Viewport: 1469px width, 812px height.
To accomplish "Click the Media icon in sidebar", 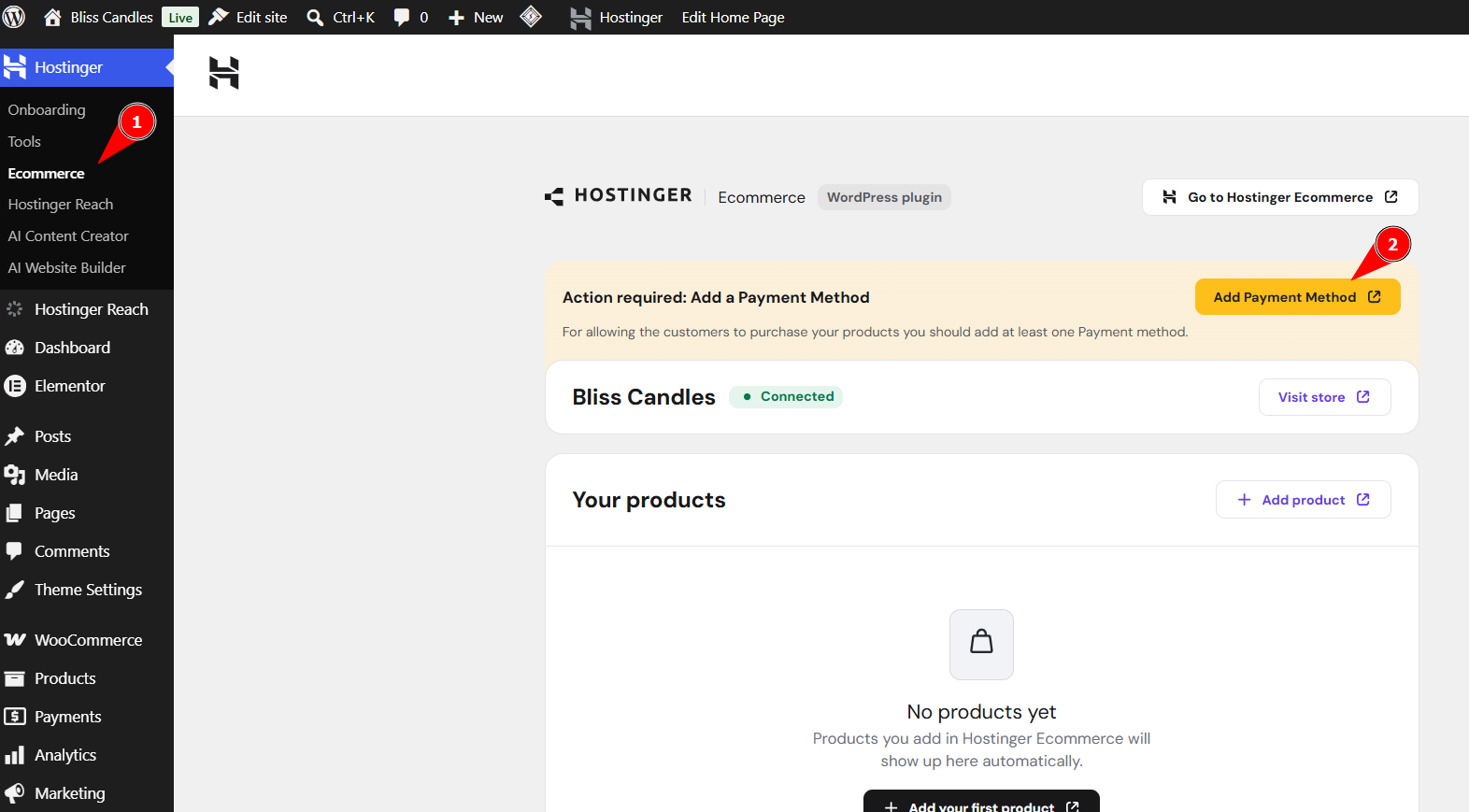I will coord(14,475).
